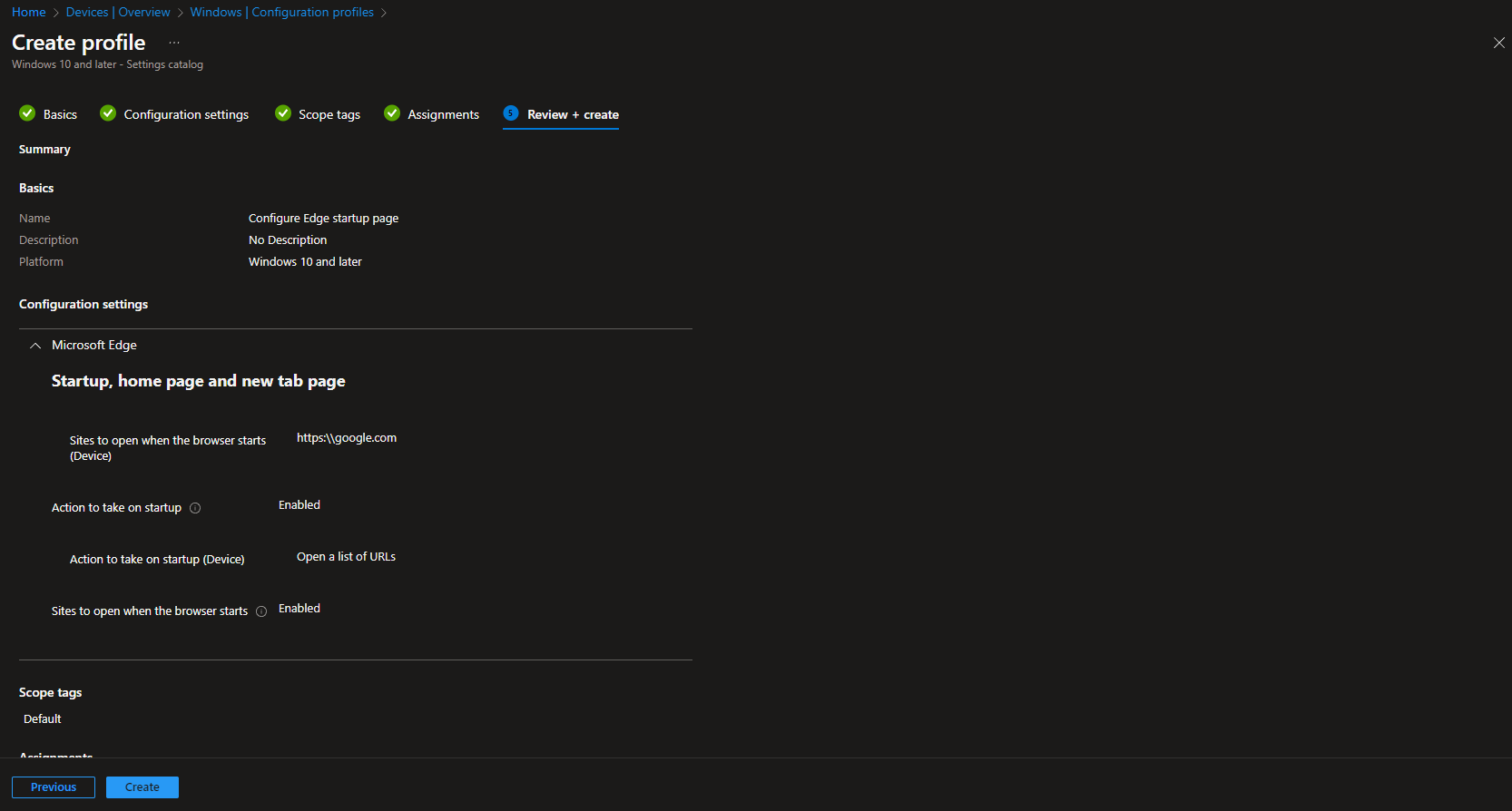Click Enabled value for Sites to open when browser starts
The width and height of the screenshot is (1512, 811).
tap(299, 609)
